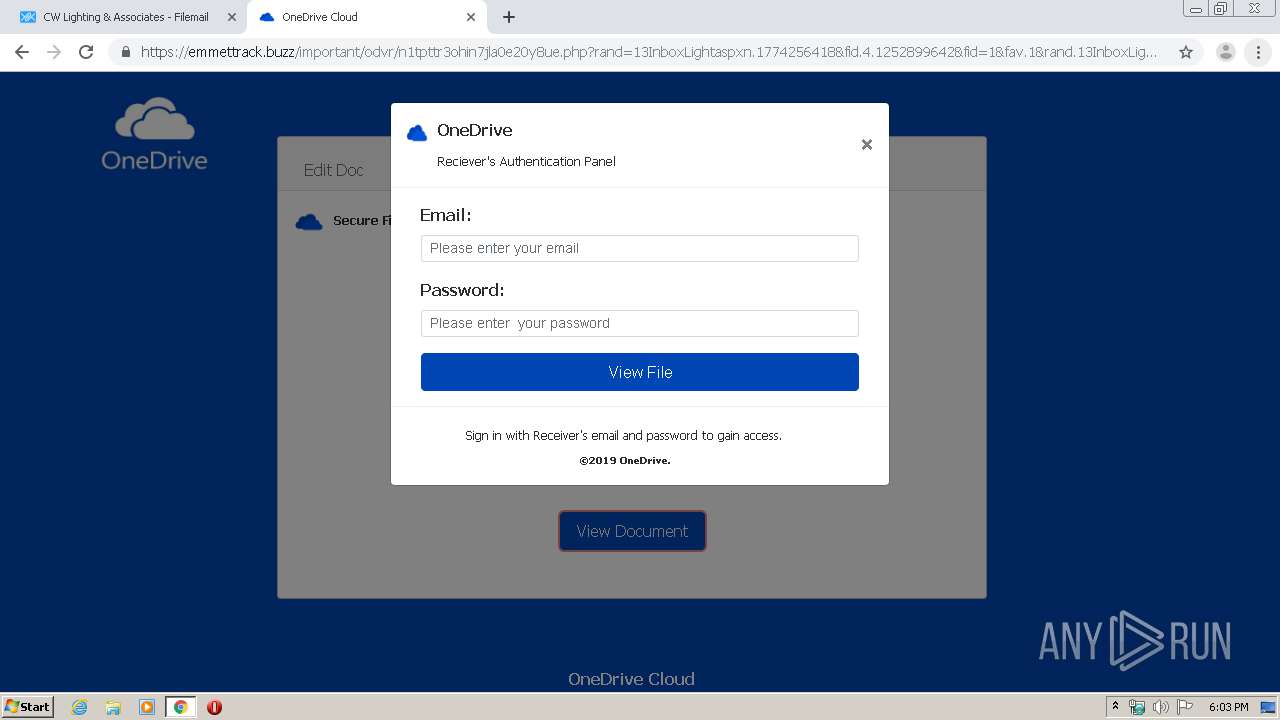The height and width of the screenshot is (720, 1280).
Task: Click the red Opera taskbar icon
Action: pos(214,707)
